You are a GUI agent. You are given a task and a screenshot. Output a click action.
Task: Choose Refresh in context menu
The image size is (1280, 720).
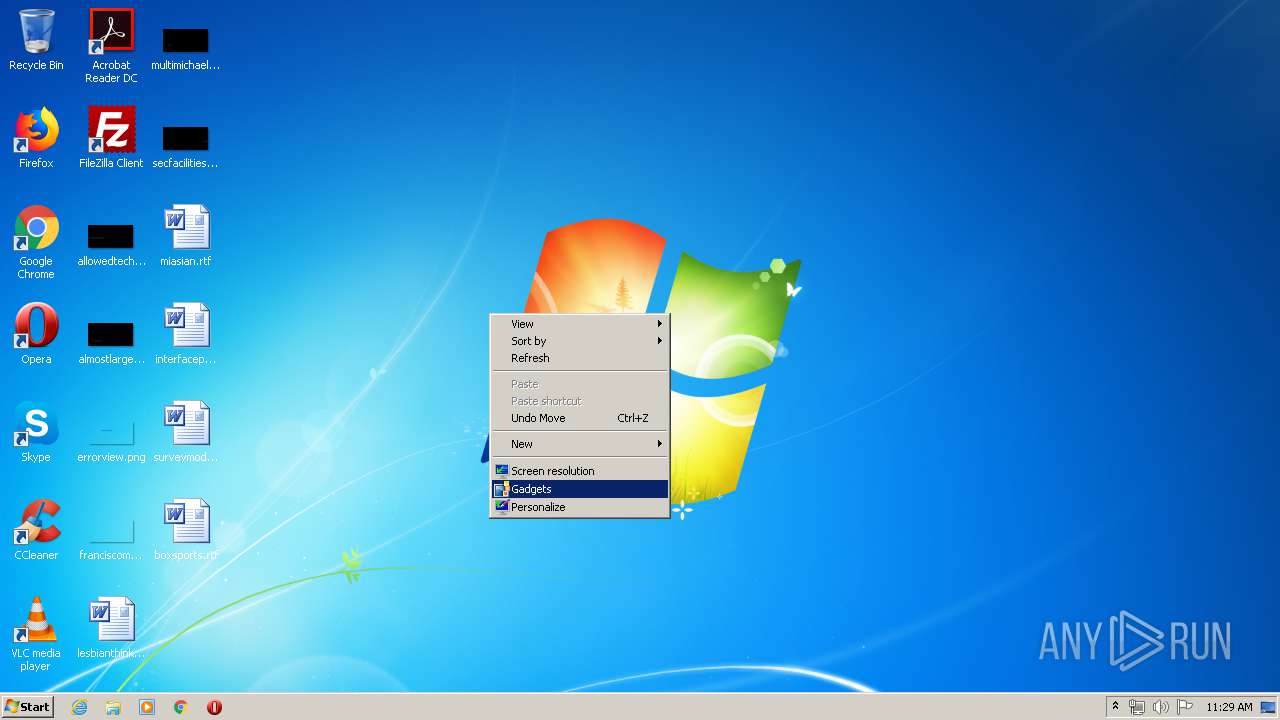580,358
